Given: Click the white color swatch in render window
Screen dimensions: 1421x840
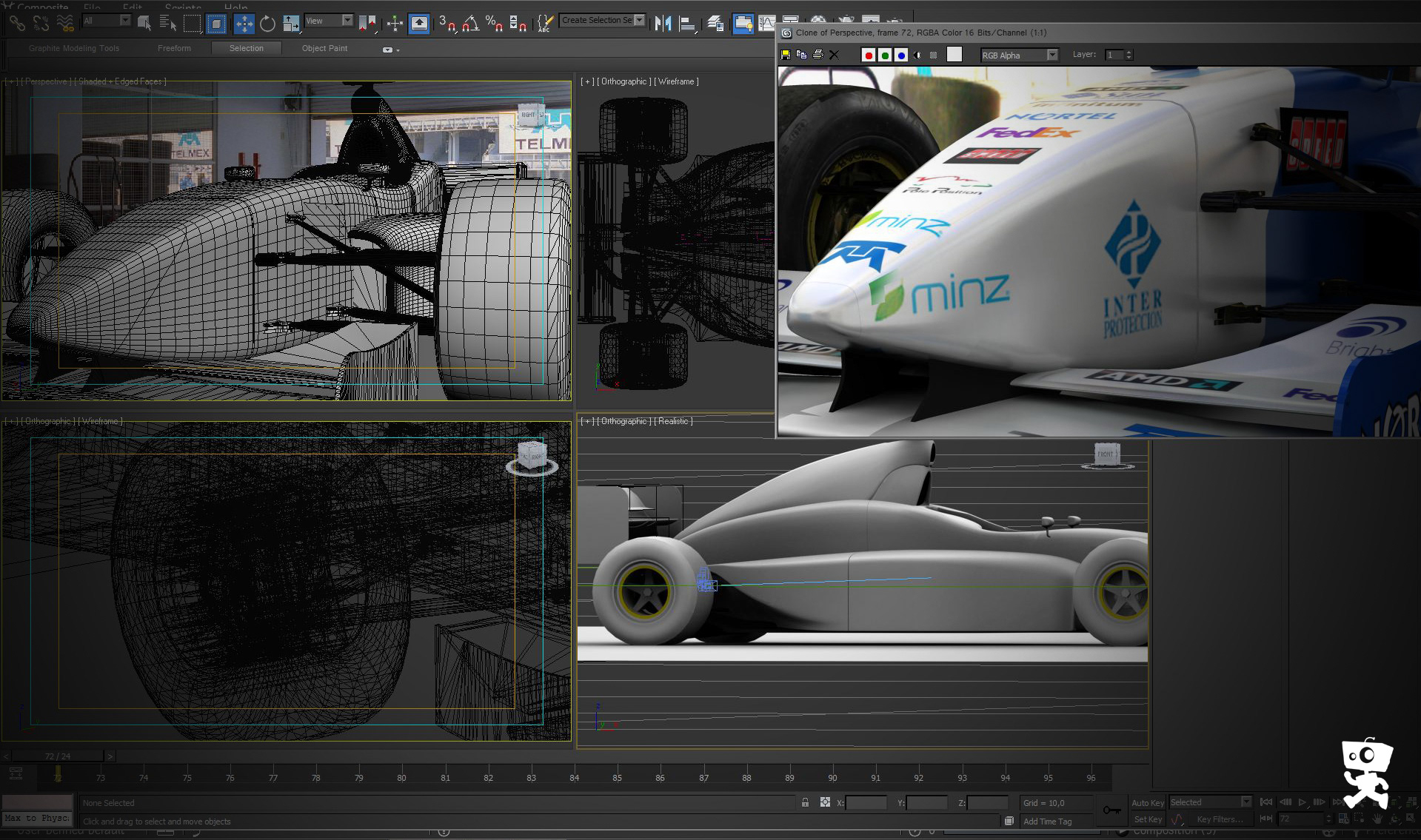Looking at the screenshot, I should click(x=954, y=54).
